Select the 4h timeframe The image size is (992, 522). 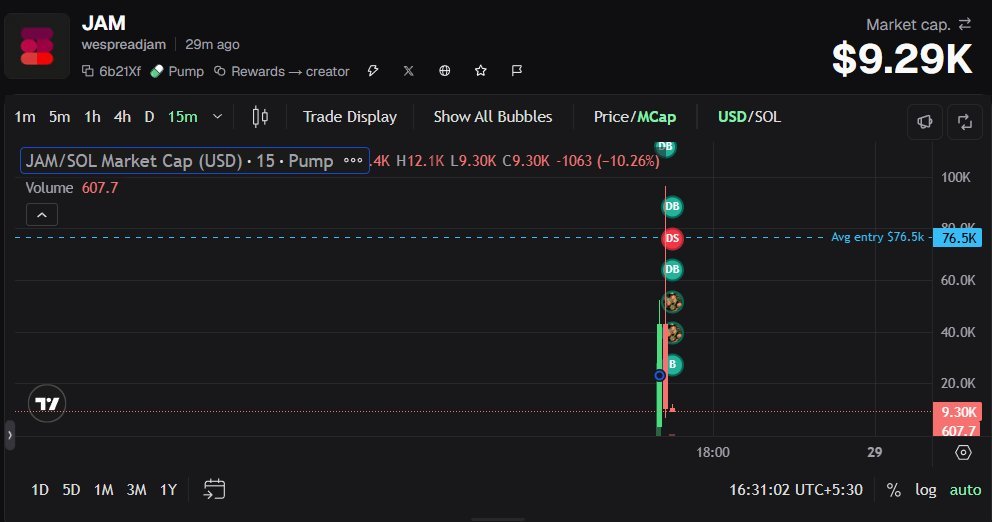click(122, 116)
